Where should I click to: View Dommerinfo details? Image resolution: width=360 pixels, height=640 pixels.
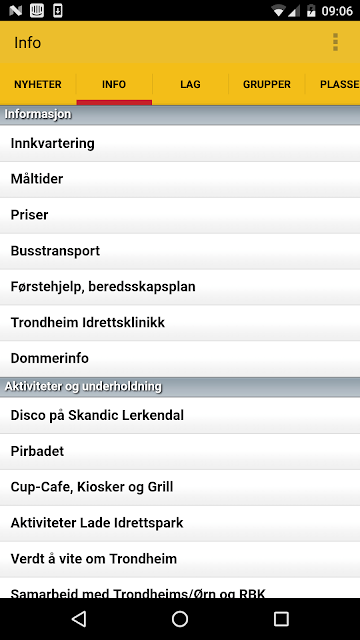click(180, 358)
